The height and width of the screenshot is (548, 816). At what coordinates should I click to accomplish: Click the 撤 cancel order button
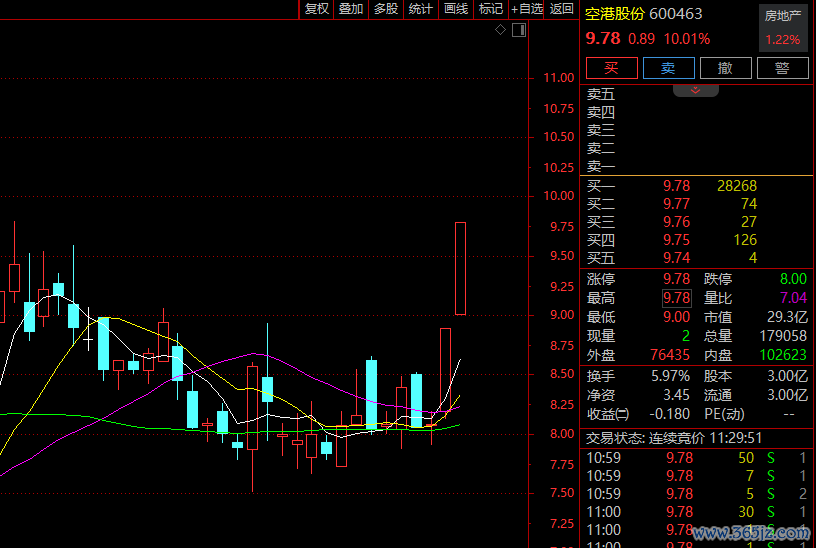[x=725, y=68]
